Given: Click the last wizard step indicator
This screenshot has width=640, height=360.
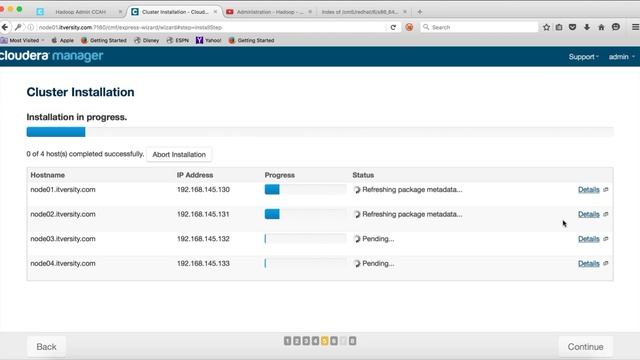Looking at the screenshot, I should point(352,341).
